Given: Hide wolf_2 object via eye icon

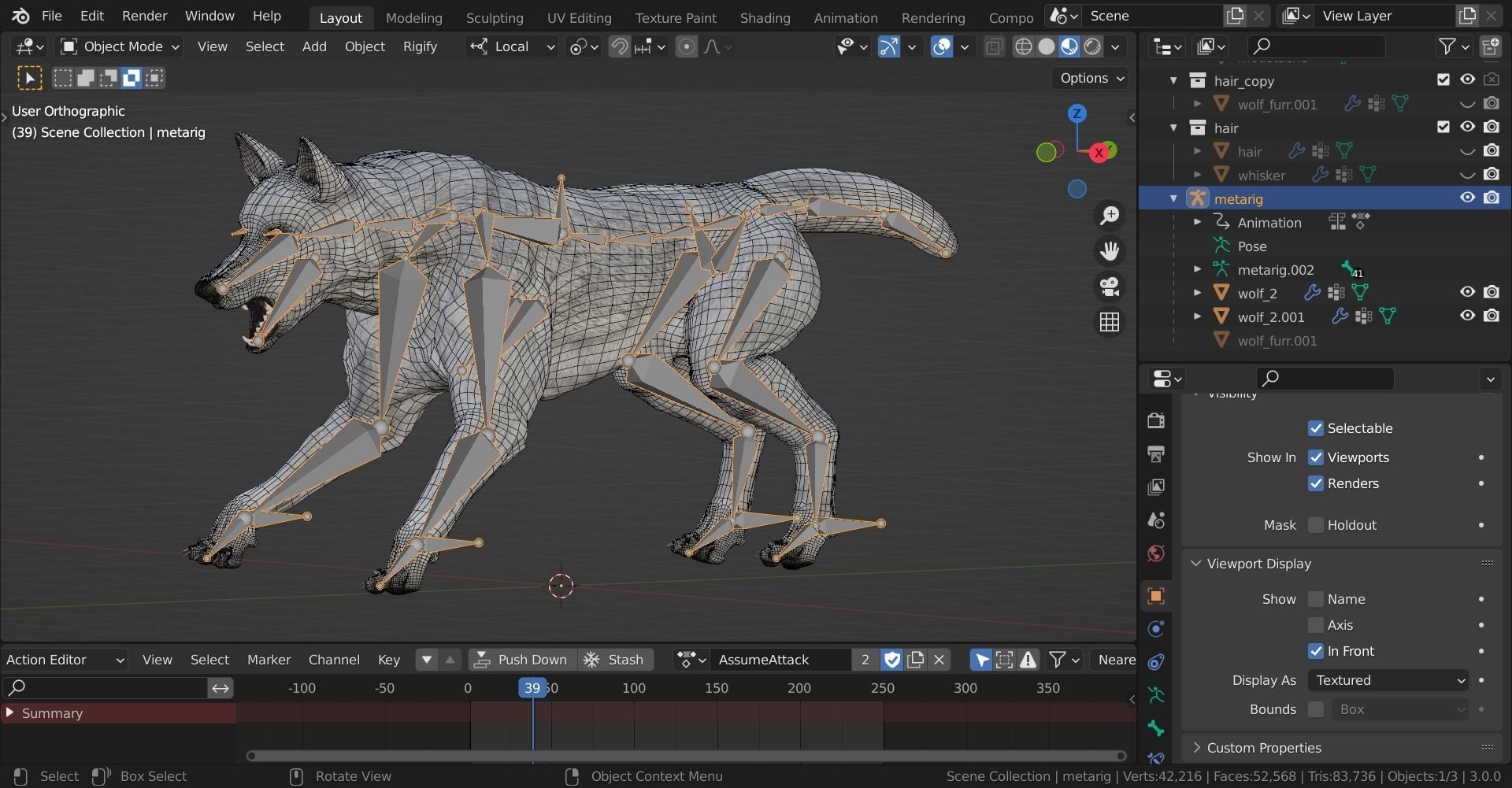Looking at the screenshot, I should coord(1467,292).
